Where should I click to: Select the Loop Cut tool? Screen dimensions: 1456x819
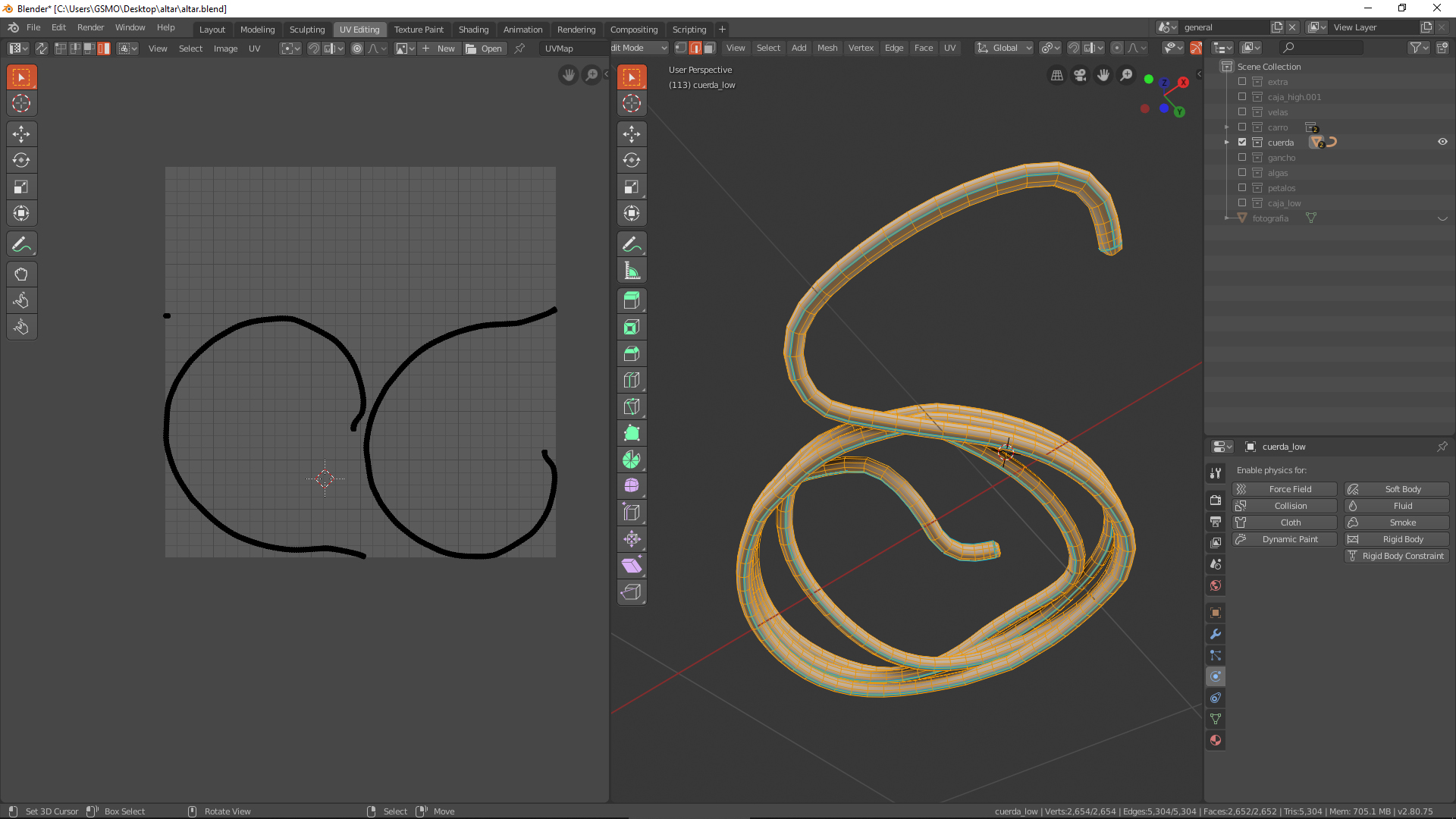pyautogui.click(x=632, y=380)
